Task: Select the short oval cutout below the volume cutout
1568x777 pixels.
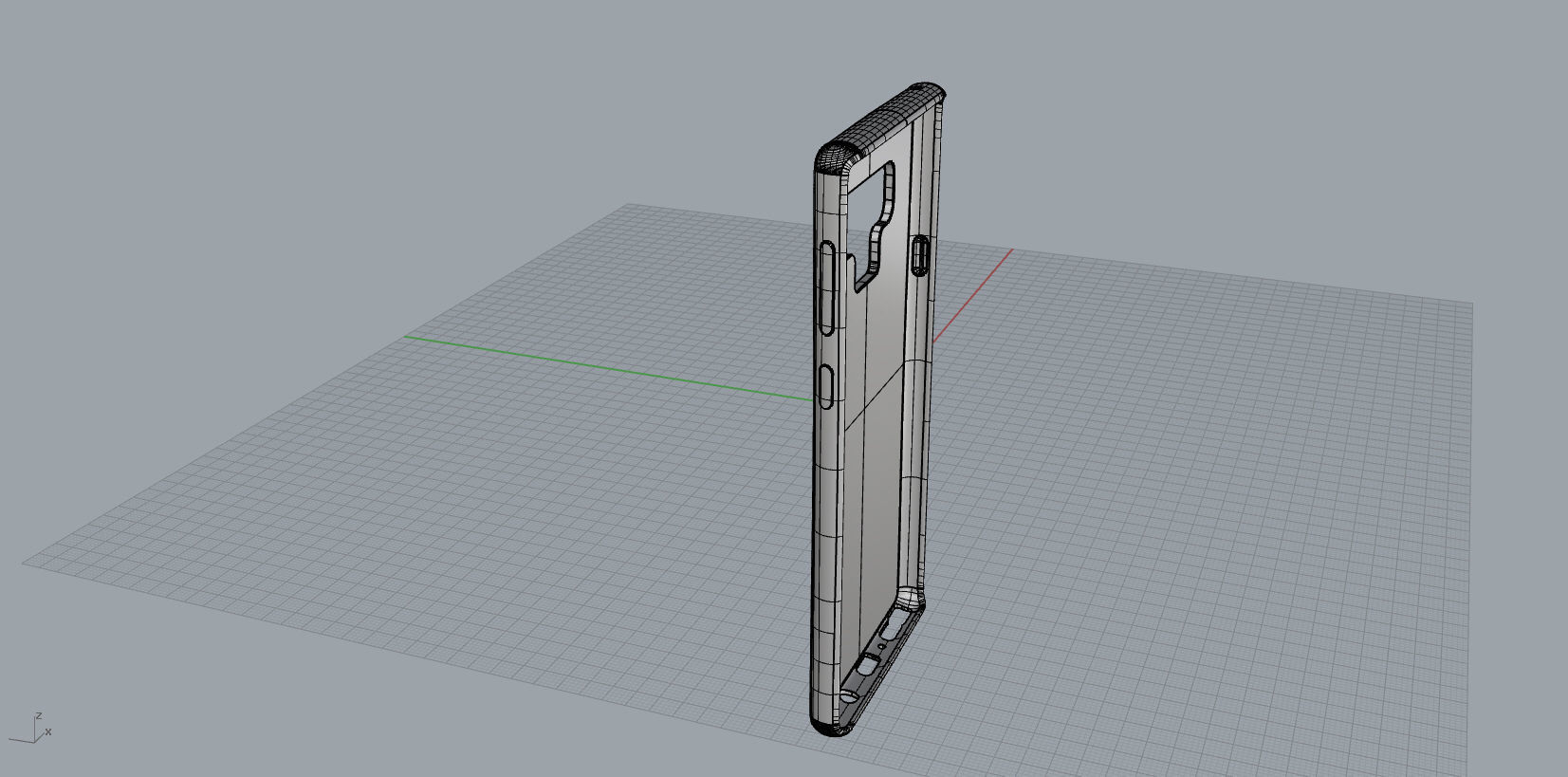Action: [x=826, y=386]
